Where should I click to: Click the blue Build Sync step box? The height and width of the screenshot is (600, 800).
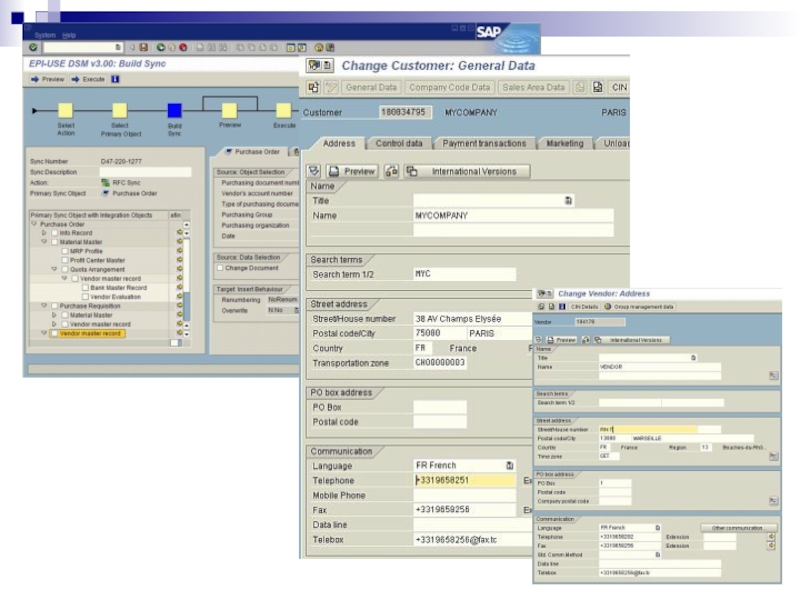tap(174, 110)
